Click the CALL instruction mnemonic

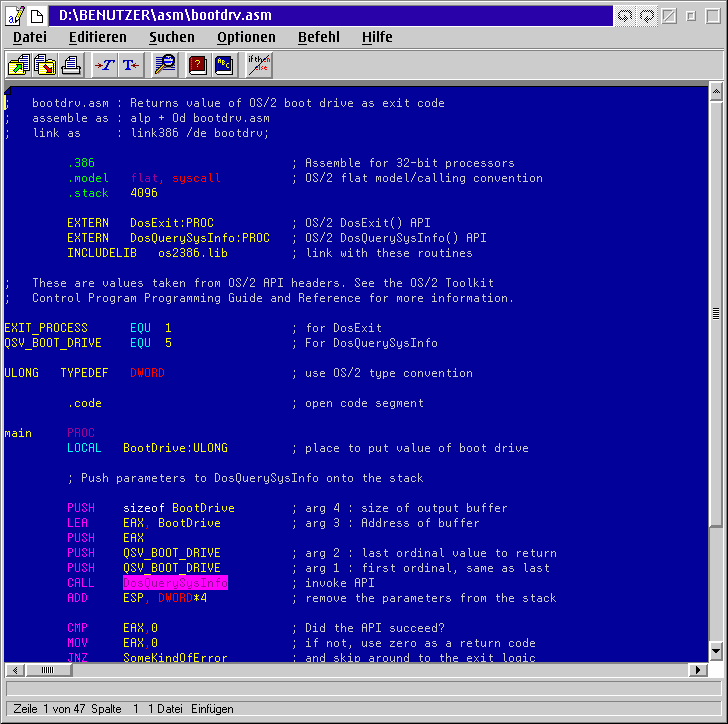[81, 583]
